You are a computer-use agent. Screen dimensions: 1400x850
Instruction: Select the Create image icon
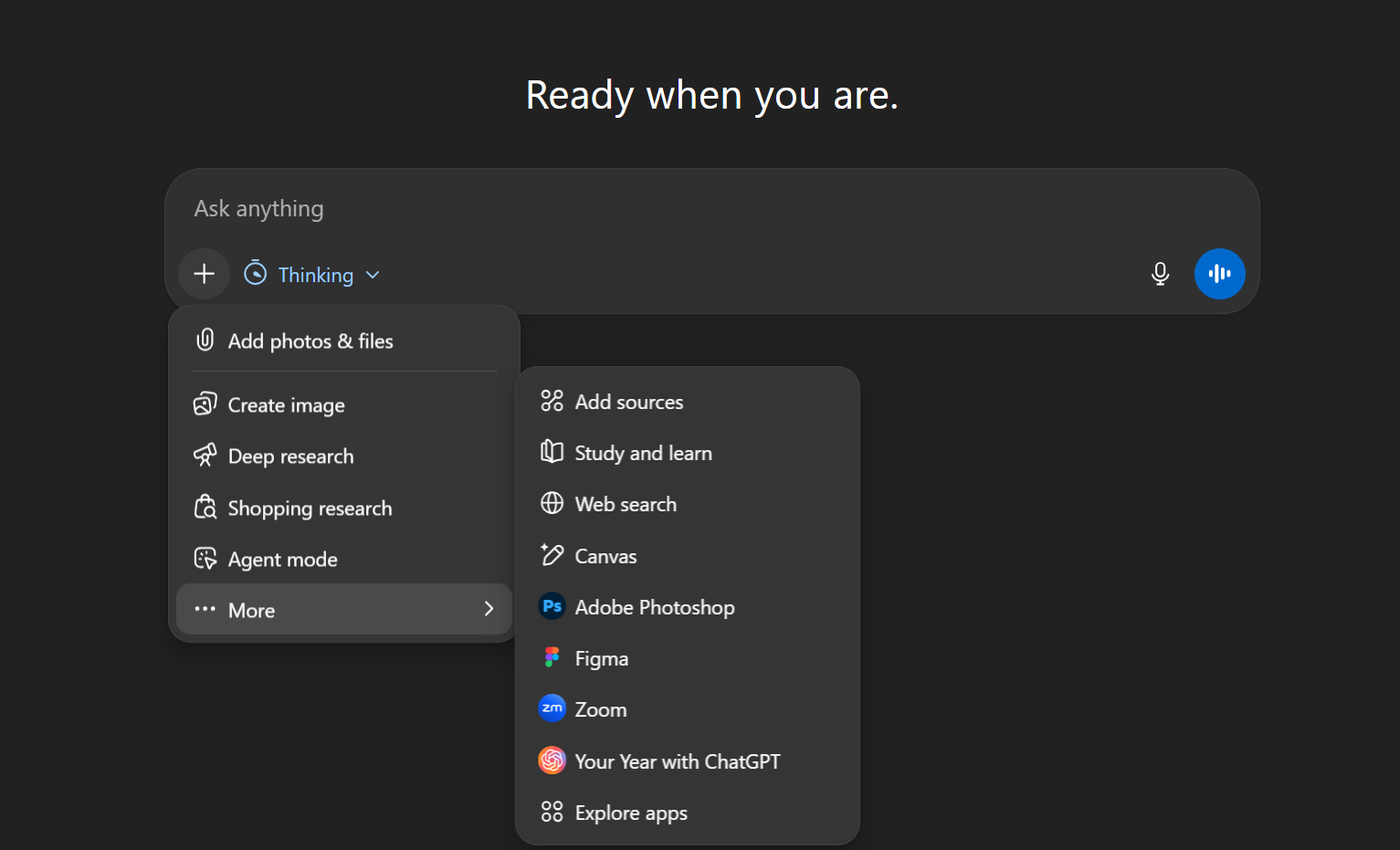click(206, 404)
